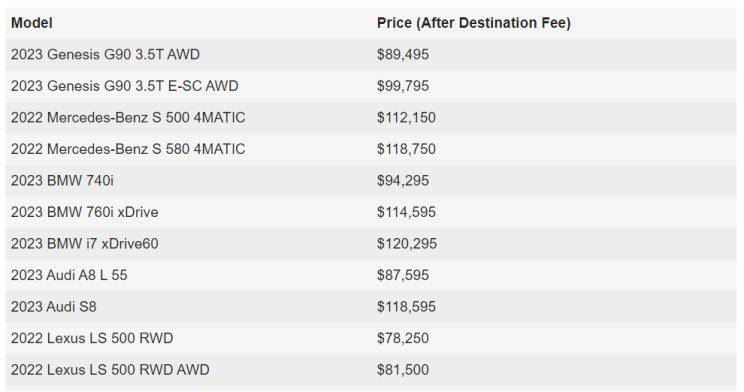
Task: Select 2022 Lexus LS 500 RWD AWD
Action: (x=110, y=370)
